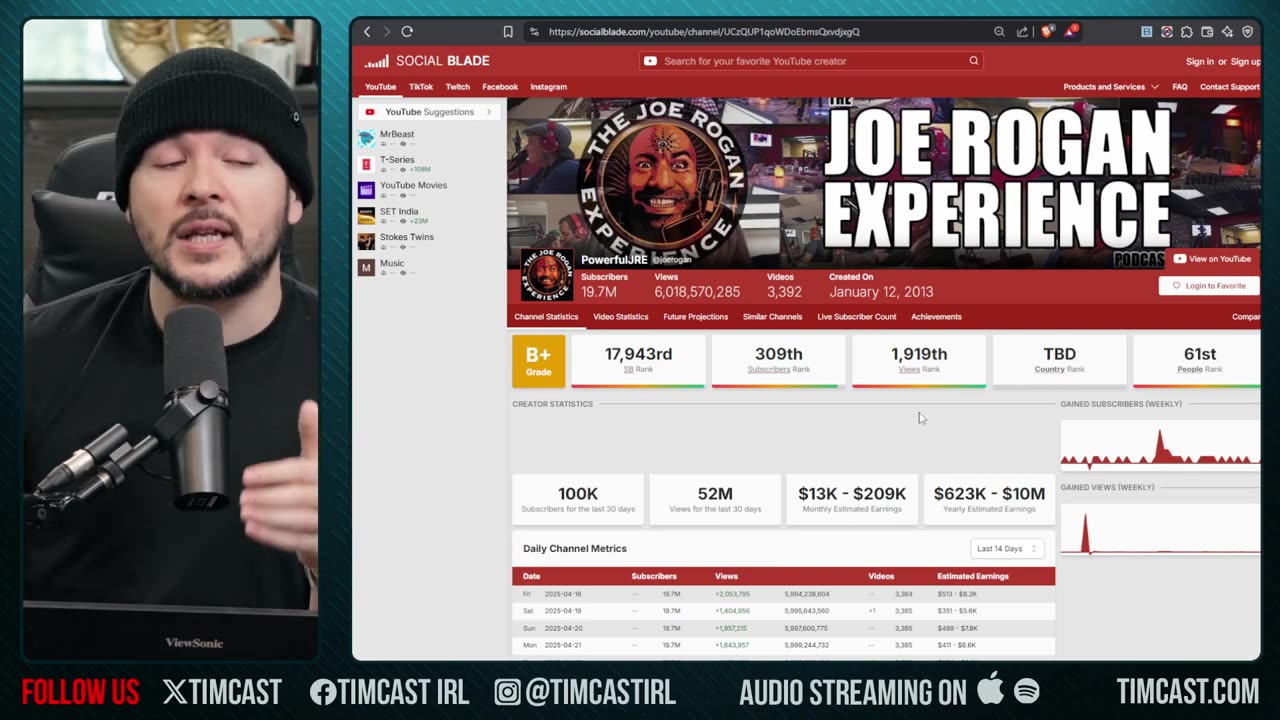Click the +2,053,795 views cell

(x=732, y=594)
